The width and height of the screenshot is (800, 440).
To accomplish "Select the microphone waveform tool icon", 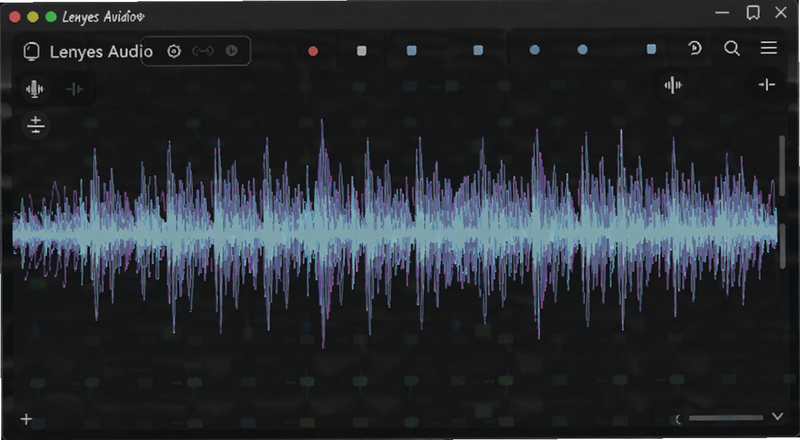I will 35,89.
